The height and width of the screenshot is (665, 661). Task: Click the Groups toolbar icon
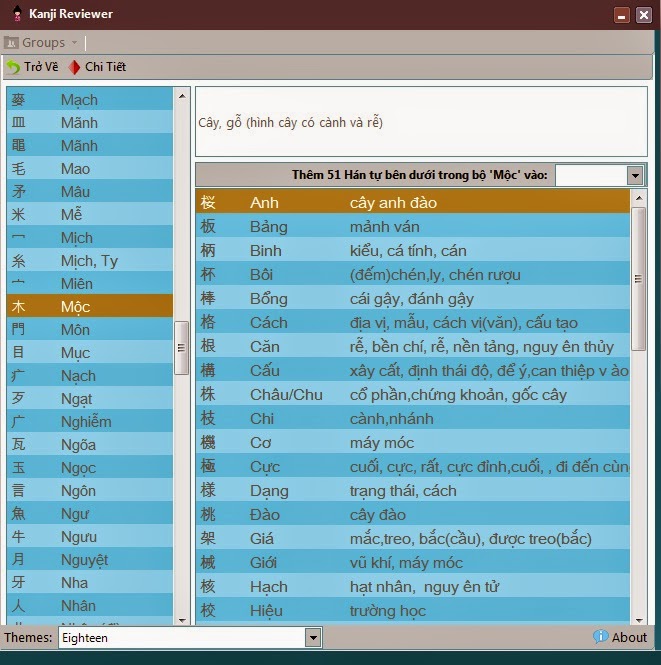(11, 42)
